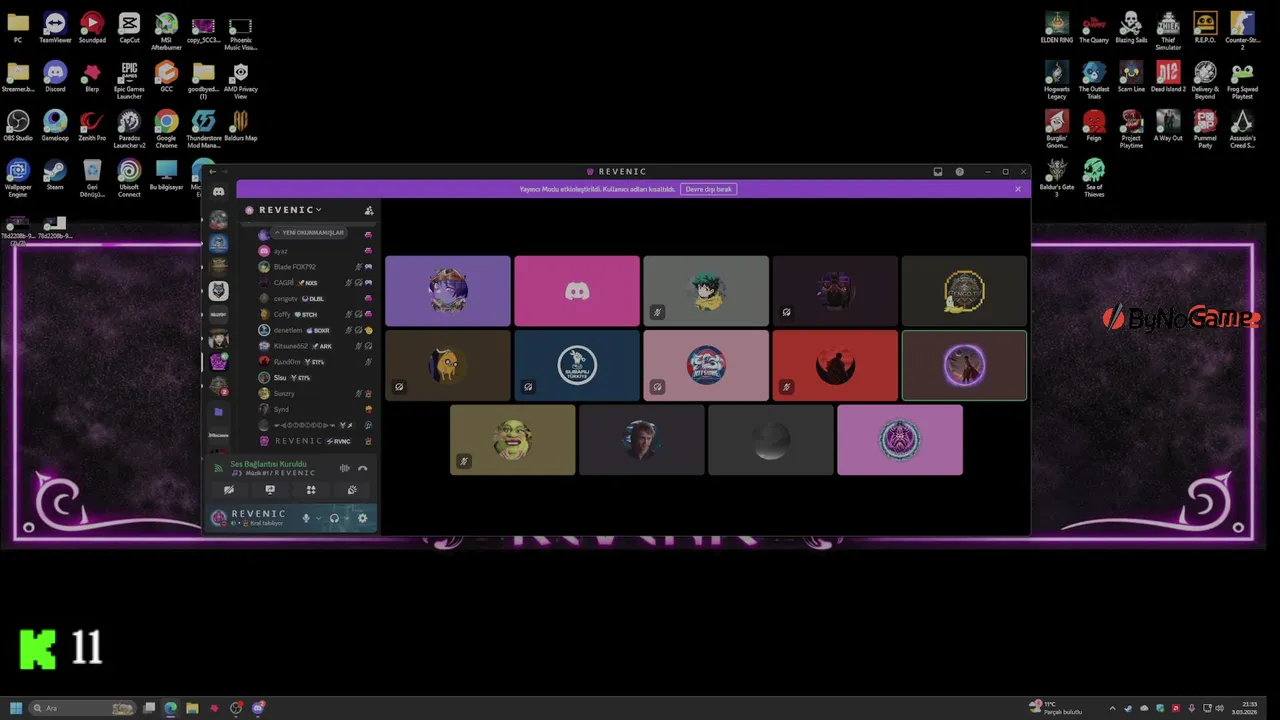Toggle noise suppression waveform icon
The height and width of the screenshot is (720, 1280).
(344, 468)
